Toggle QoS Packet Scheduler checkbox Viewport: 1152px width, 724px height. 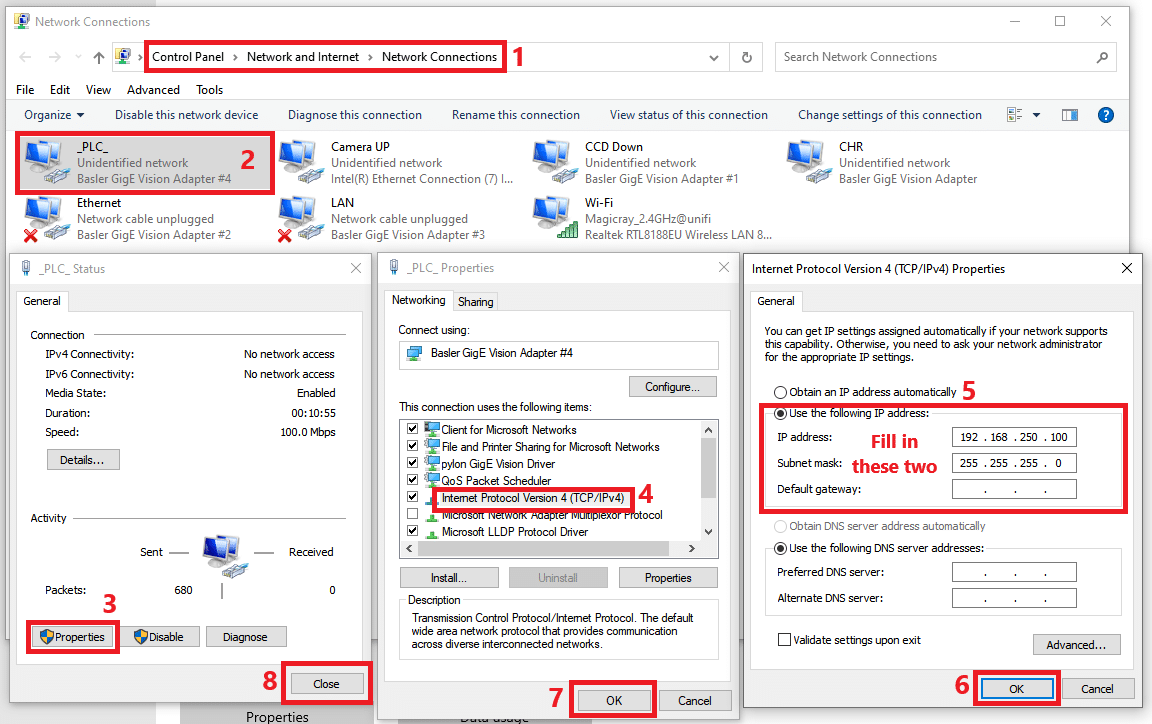pos(412,479)
